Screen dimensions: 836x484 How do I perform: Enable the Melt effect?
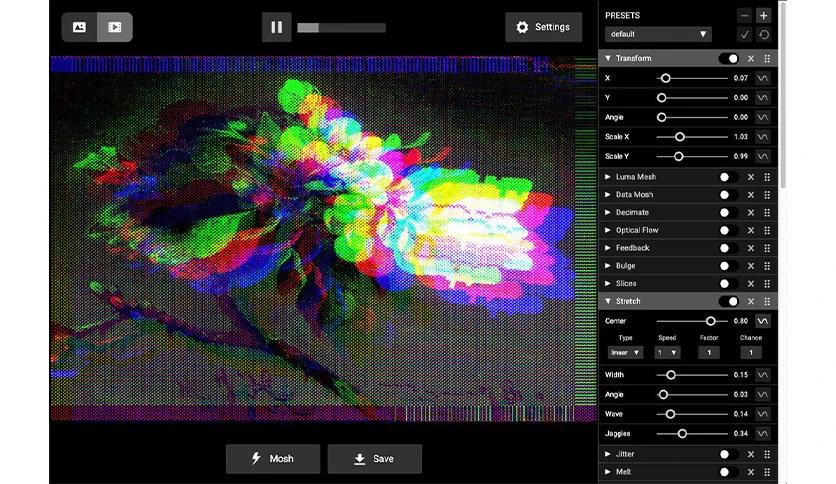[x=728, y=472]
